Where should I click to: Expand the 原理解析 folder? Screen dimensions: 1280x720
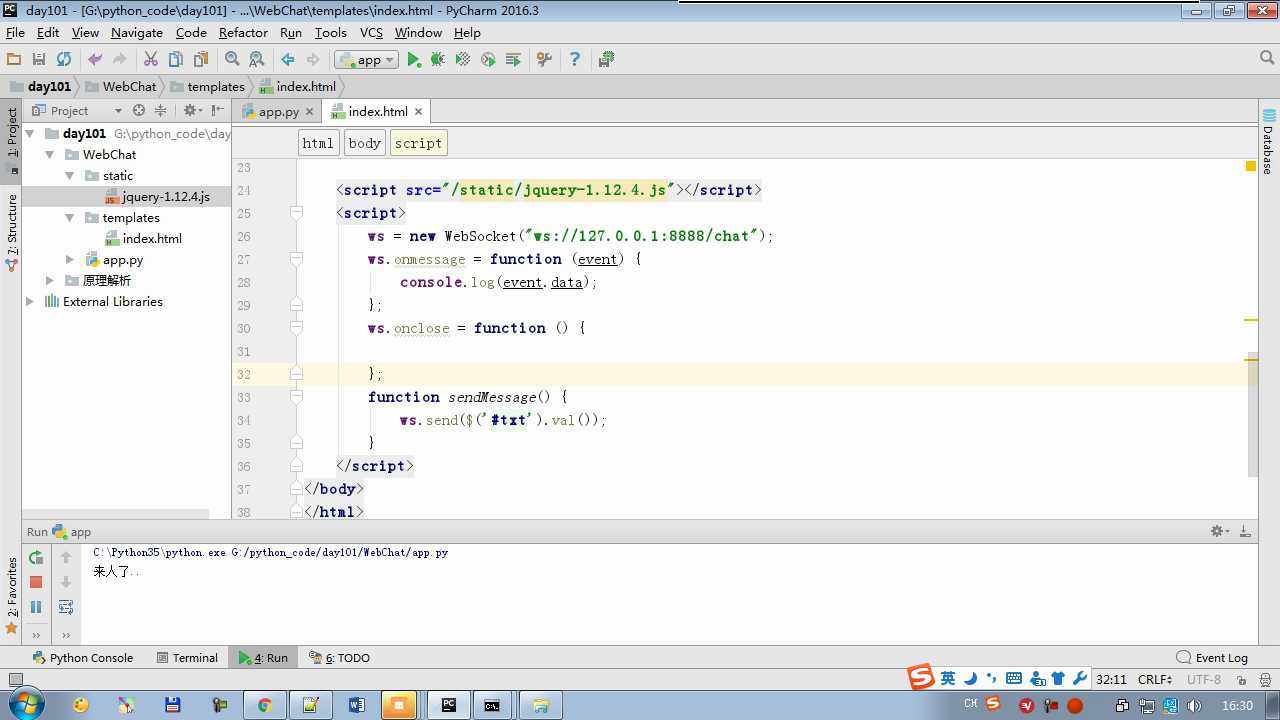click(50, 280)
